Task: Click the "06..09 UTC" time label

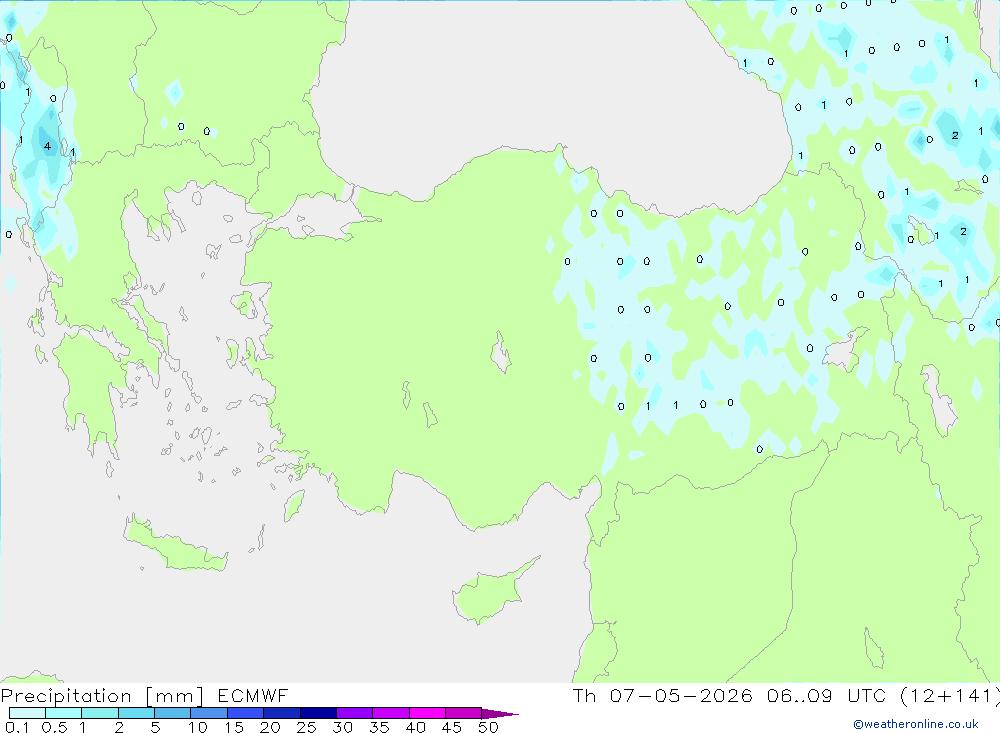Action: point(827,696)
